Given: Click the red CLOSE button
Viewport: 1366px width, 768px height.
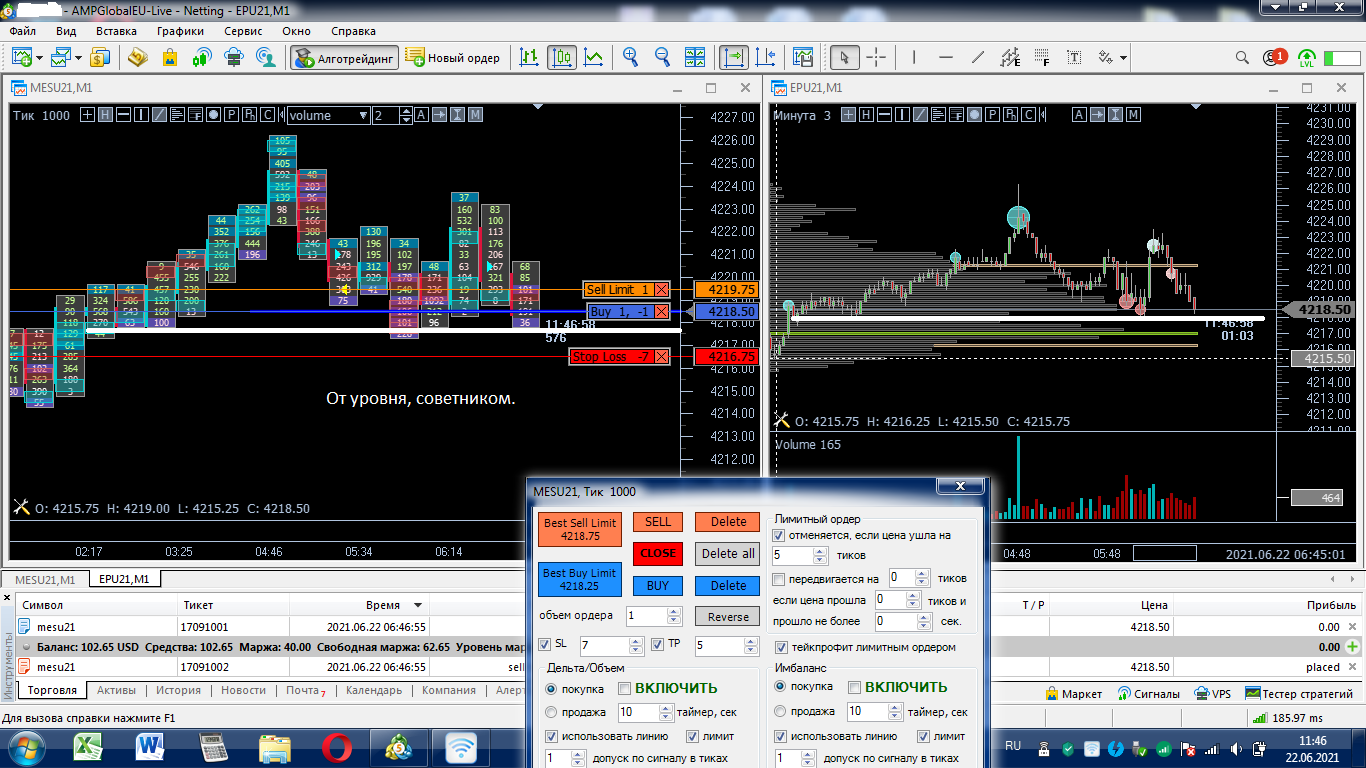Looking at the screenshot, I should [658, 553].
